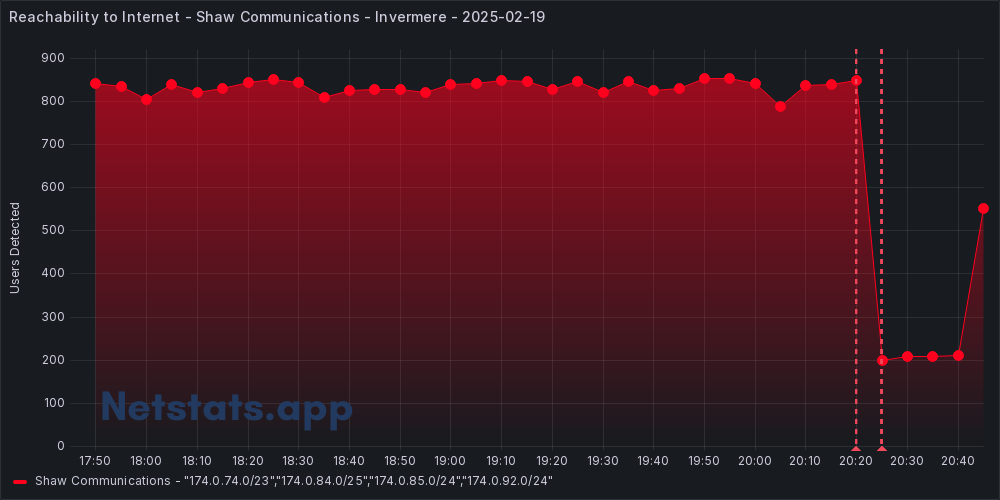Click the dashed vertical line at 20:20
Viewport: 1000px width, 500px height.
856,250
